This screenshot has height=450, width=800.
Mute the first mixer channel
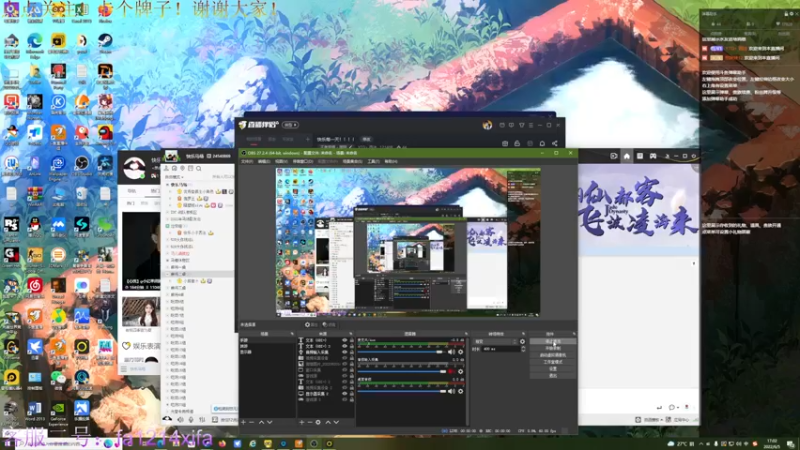451,352
